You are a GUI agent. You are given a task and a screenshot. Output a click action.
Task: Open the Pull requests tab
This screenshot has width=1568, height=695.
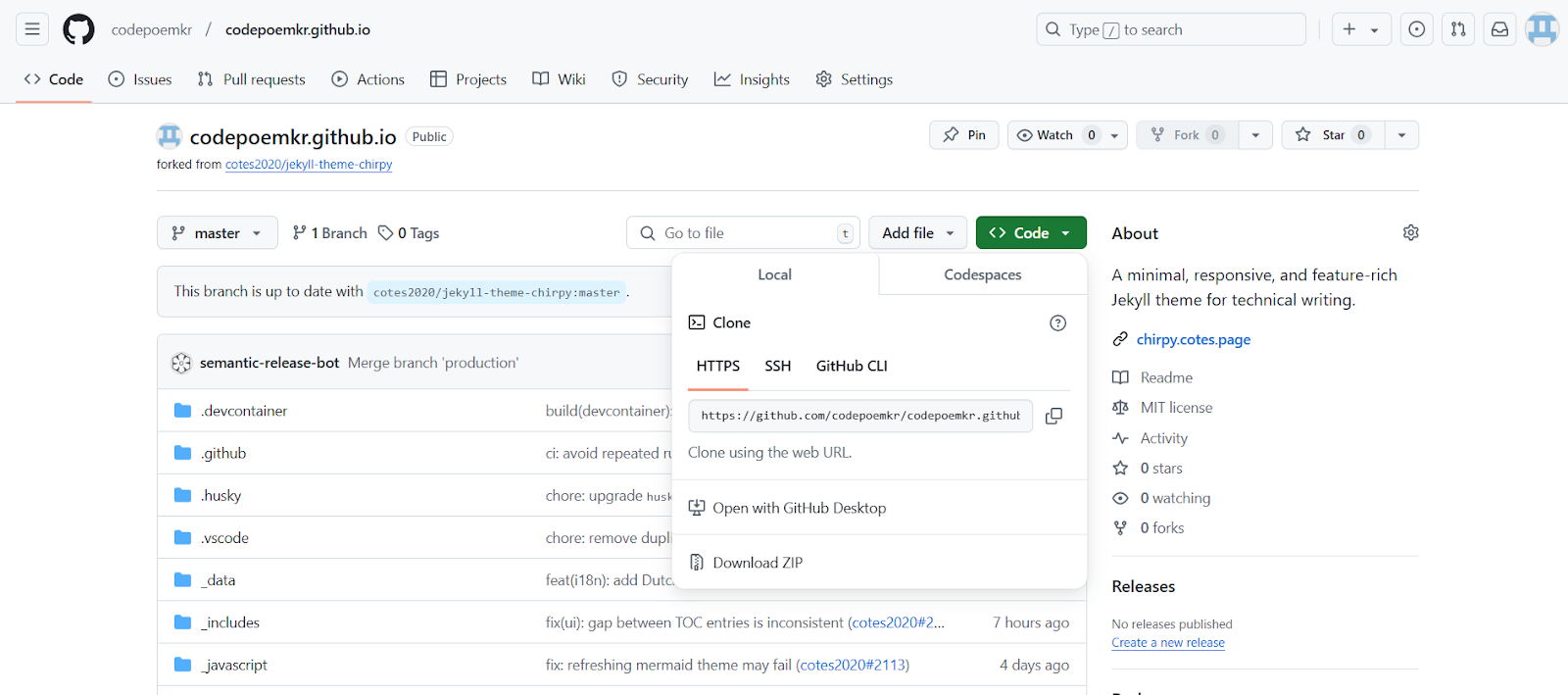pyautogui.click(x=251, y=79)
